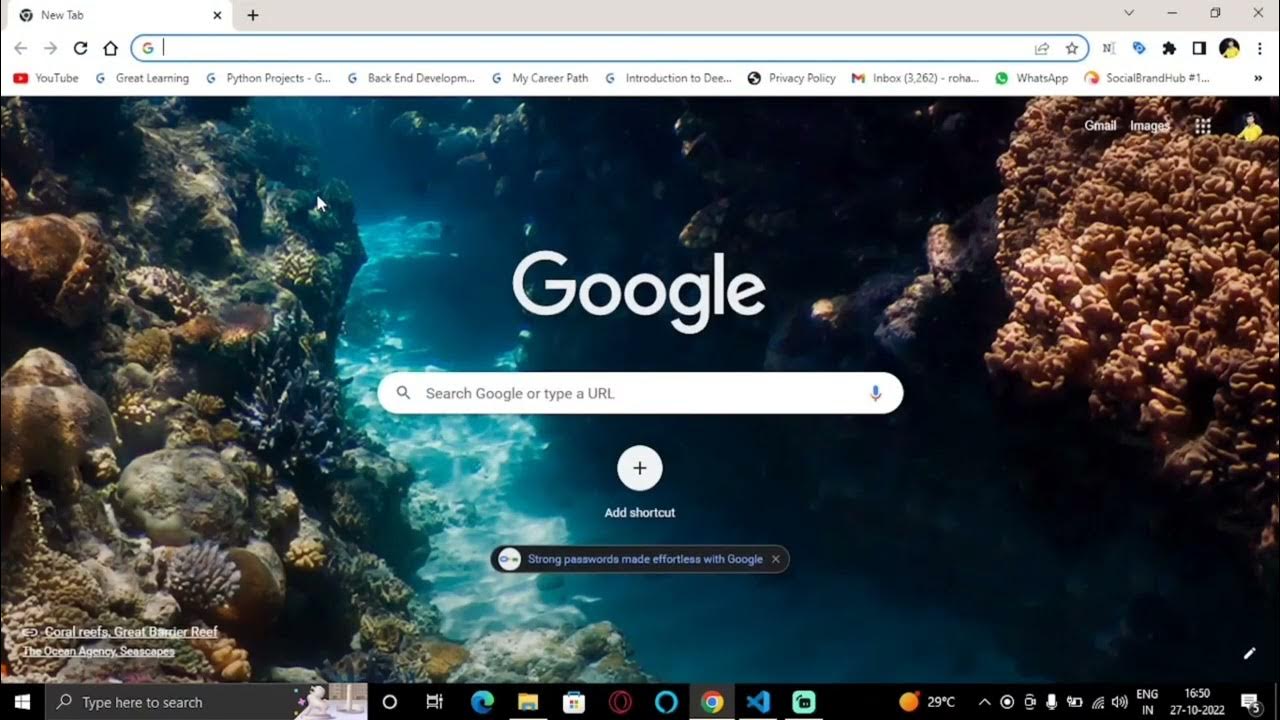This screenshot has height=720, width=1280.
Task: Open a new tab with the plus button
Action: [253, 15]
